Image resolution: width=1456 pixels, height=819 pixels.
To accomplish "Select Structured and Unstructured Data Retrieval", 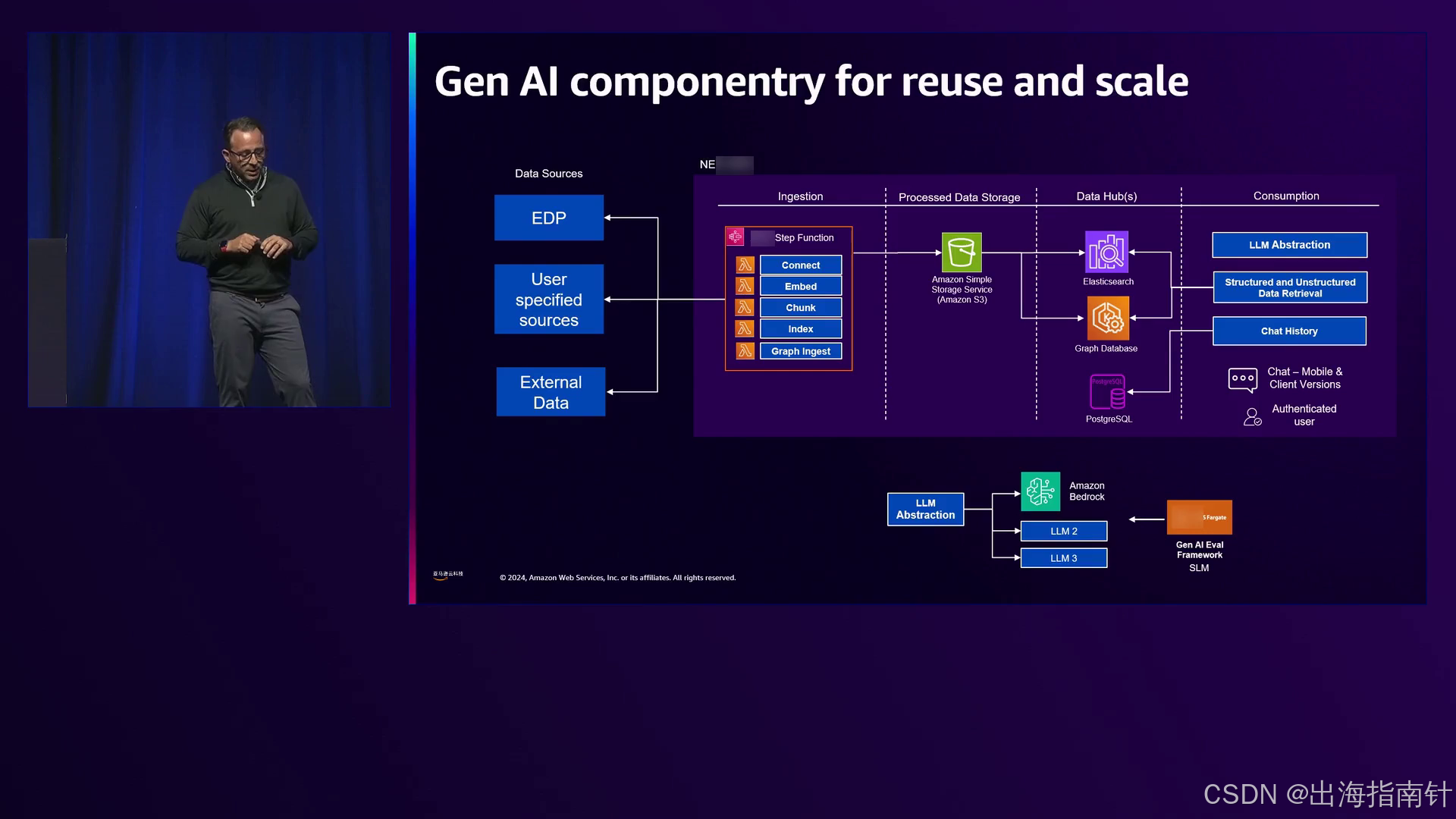I will [x=1289, y=287].
